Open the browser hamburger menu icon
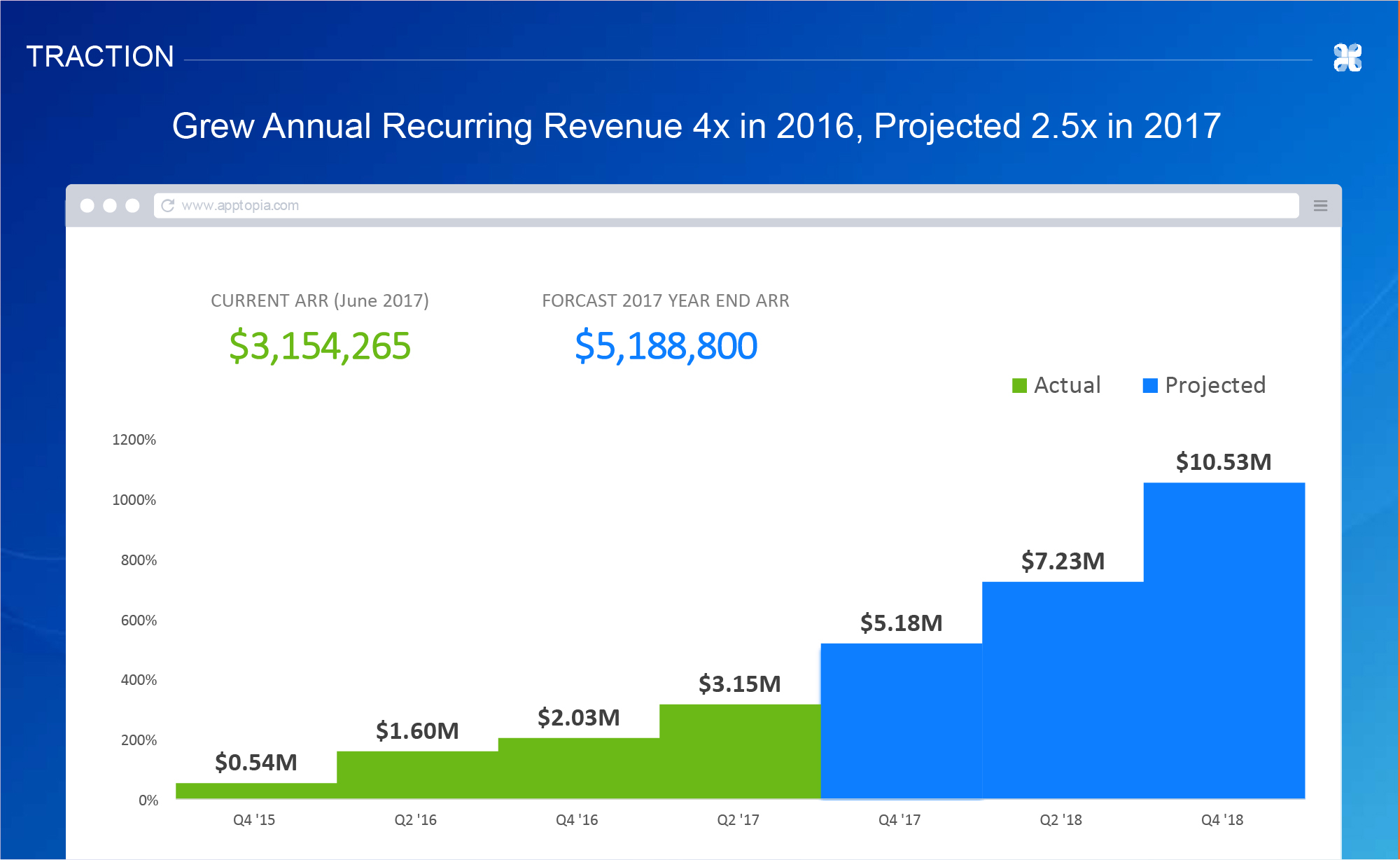This screenshot has height=860, width=1400. click(x=1320, y=205)
